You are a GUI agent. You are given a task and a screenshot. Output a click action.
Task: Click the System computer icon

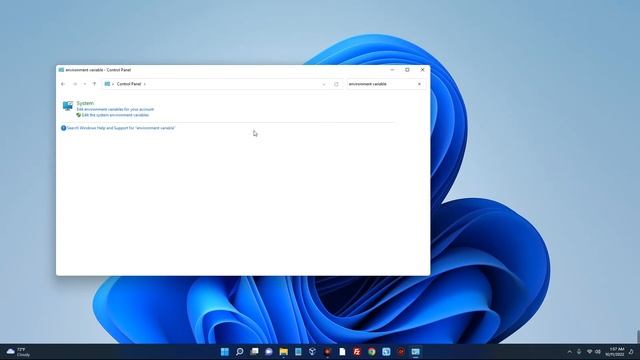(x=68, y=106)
